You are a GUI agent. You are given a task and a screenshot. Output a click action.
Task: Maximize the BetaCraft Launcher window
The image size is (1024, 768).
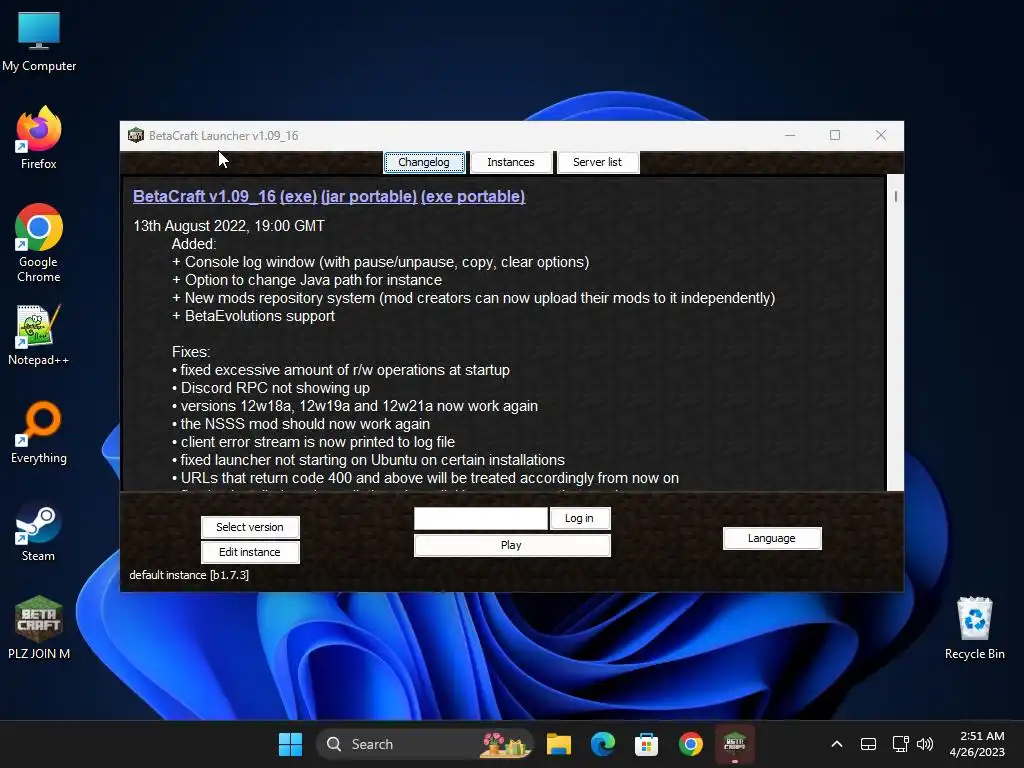coord(835,135)
